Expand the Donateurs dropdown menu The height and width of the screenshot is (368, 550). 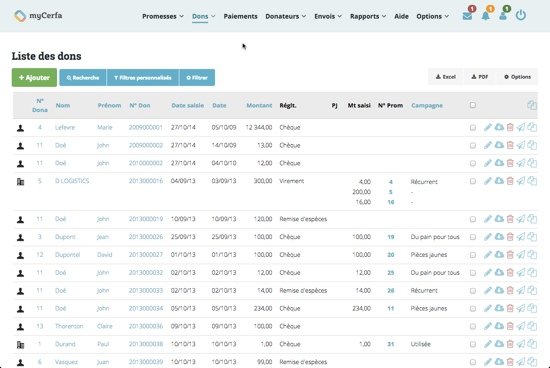(x=286, y=16)
